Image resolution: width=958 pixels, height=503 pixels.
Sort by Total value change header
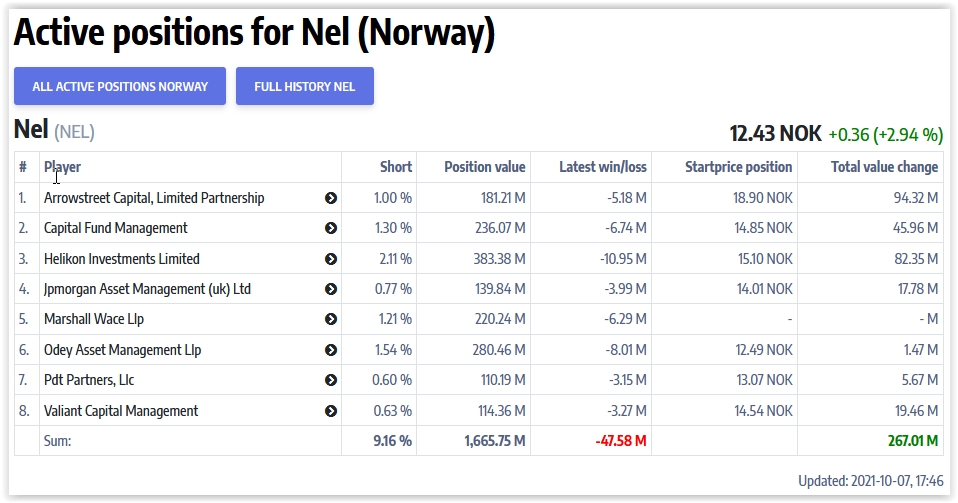(884, 167)
